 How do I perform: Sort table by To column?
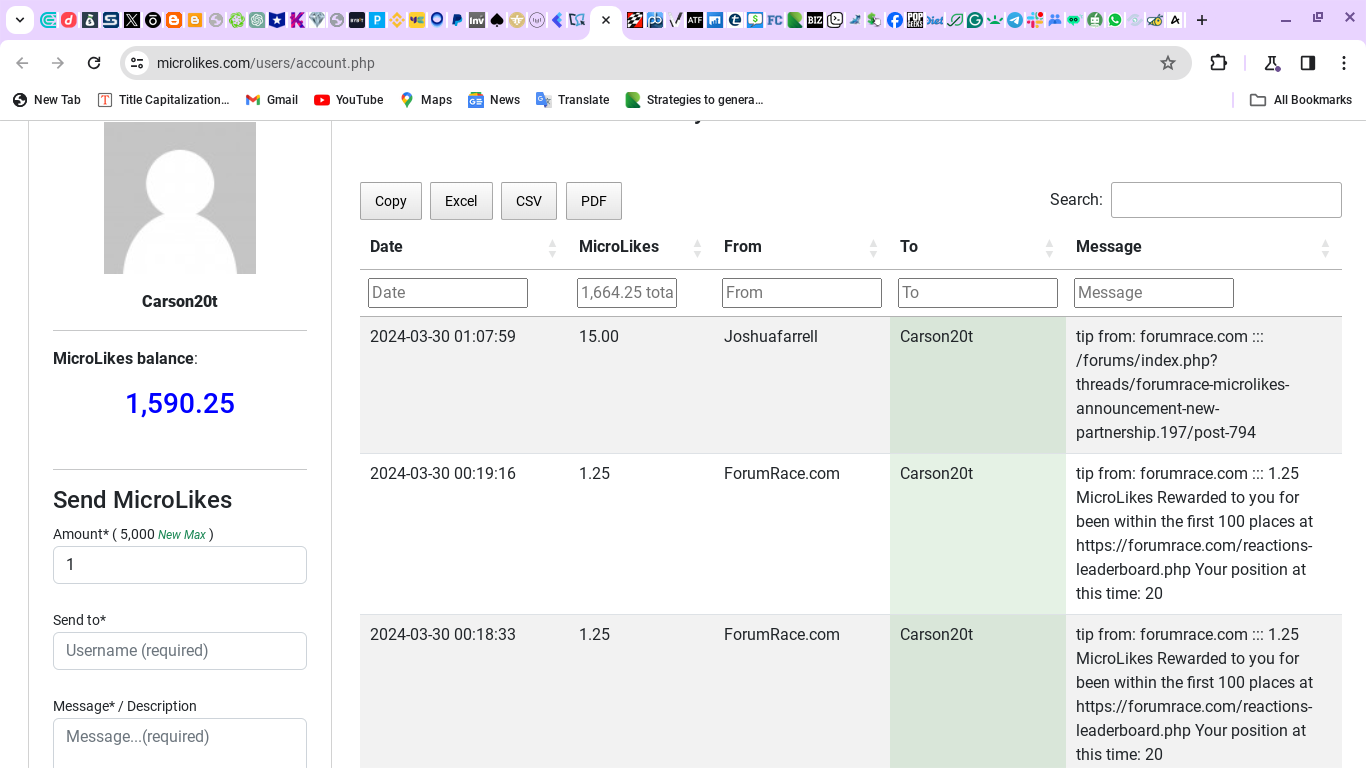point(978,247)
